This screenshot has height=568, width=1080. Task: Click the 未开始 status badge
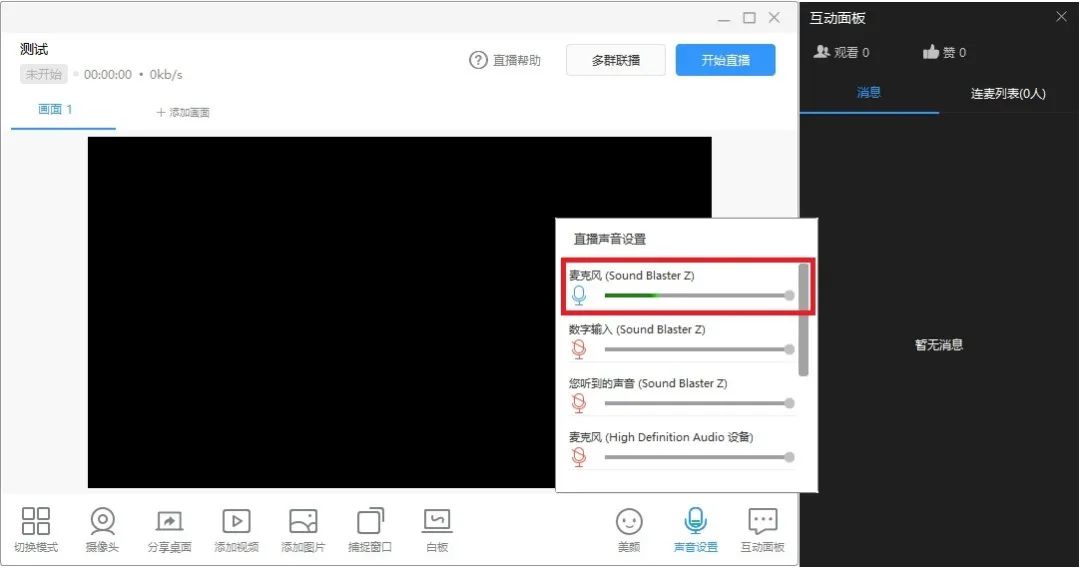tap(43, 74)
